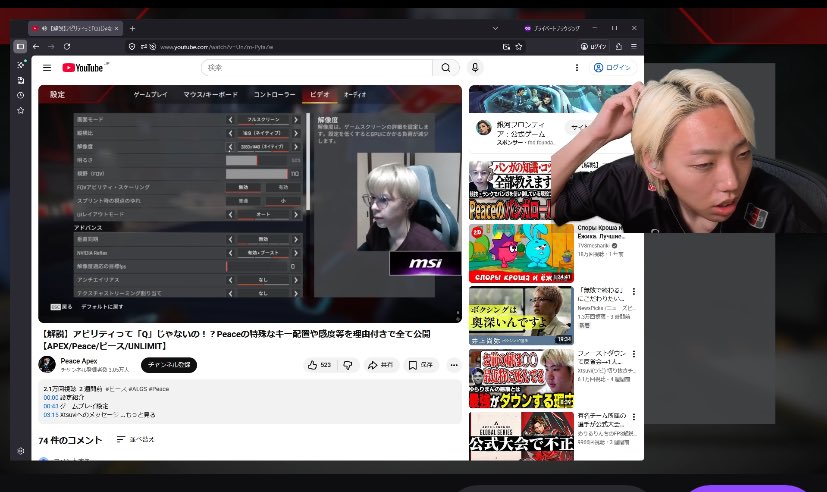Dislike the video with thumbs-down icon
Viewport: 827px width, 492px height.
coord(348,365)
